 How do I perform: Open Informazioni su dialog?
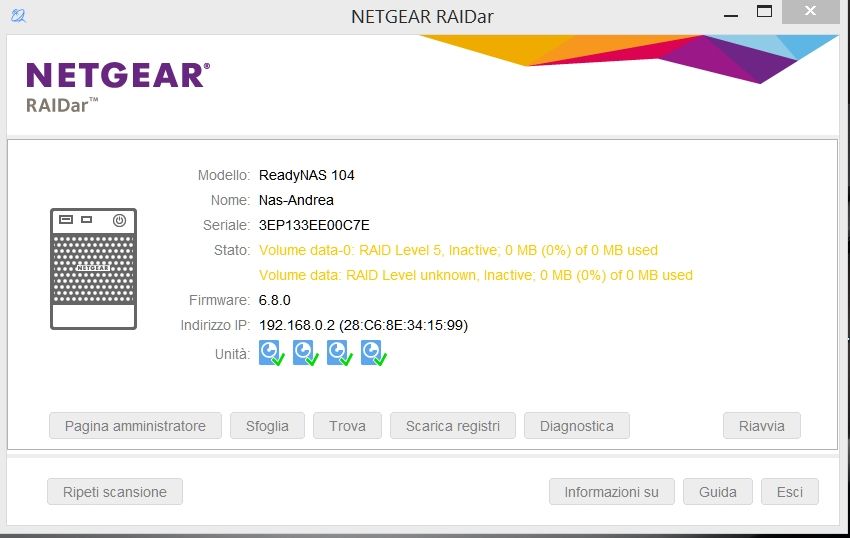click(611, 492)
